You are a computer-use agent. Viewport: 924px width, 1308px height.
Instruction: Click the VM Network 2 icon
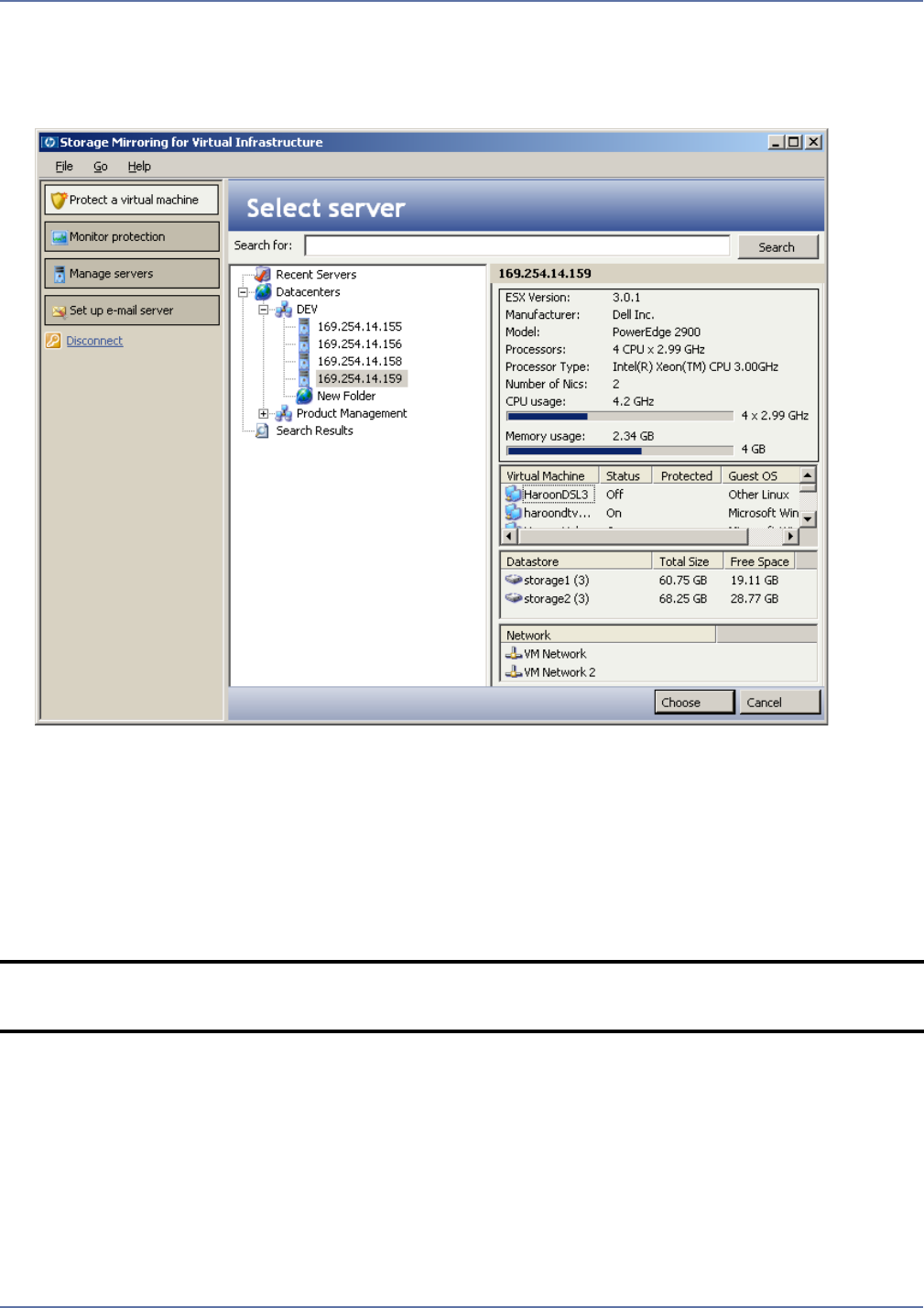pos(514,672)
